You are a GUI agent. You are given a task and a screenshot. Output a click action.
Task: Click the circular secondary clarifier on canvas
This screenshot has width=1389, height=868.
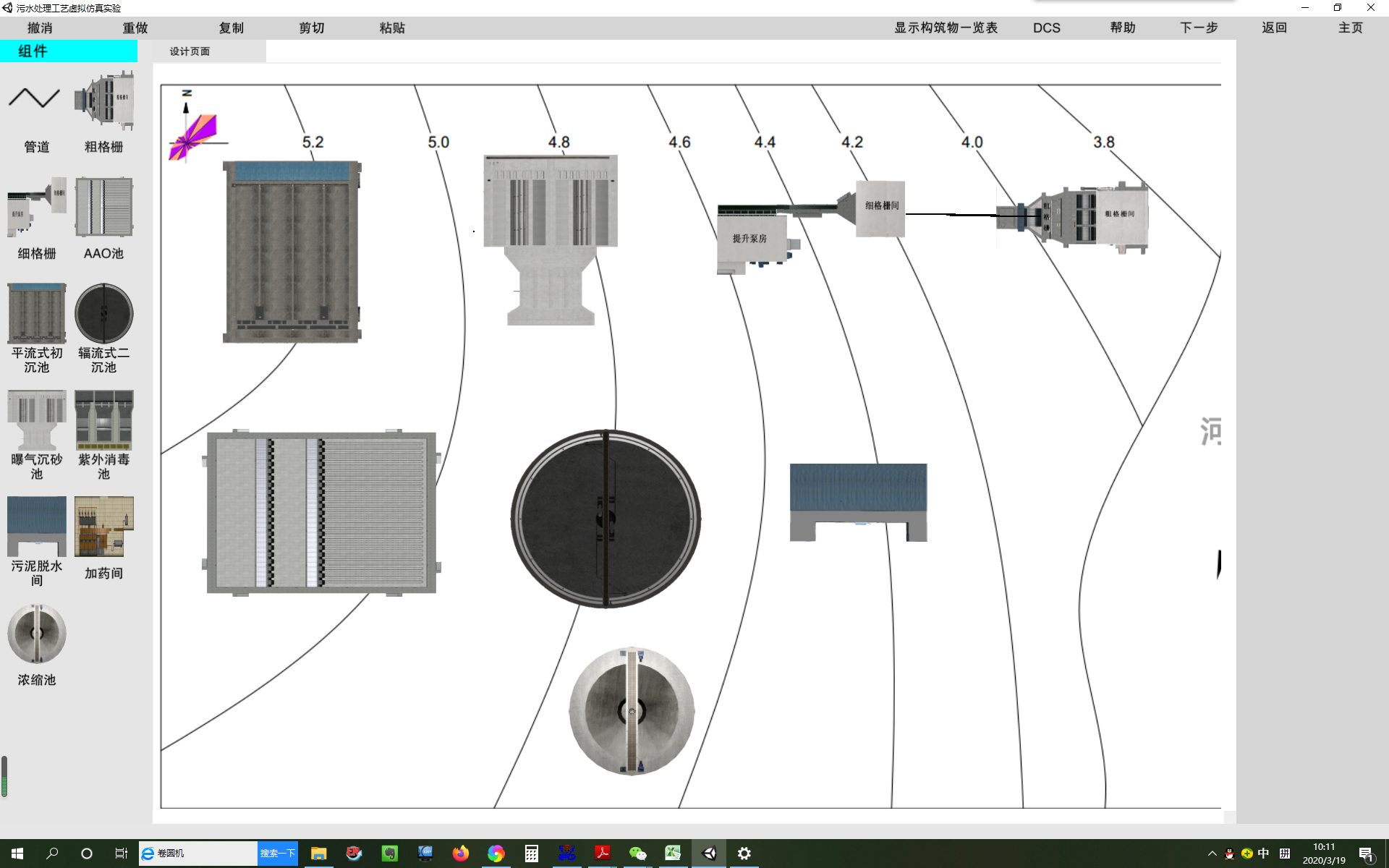(606, 519)
